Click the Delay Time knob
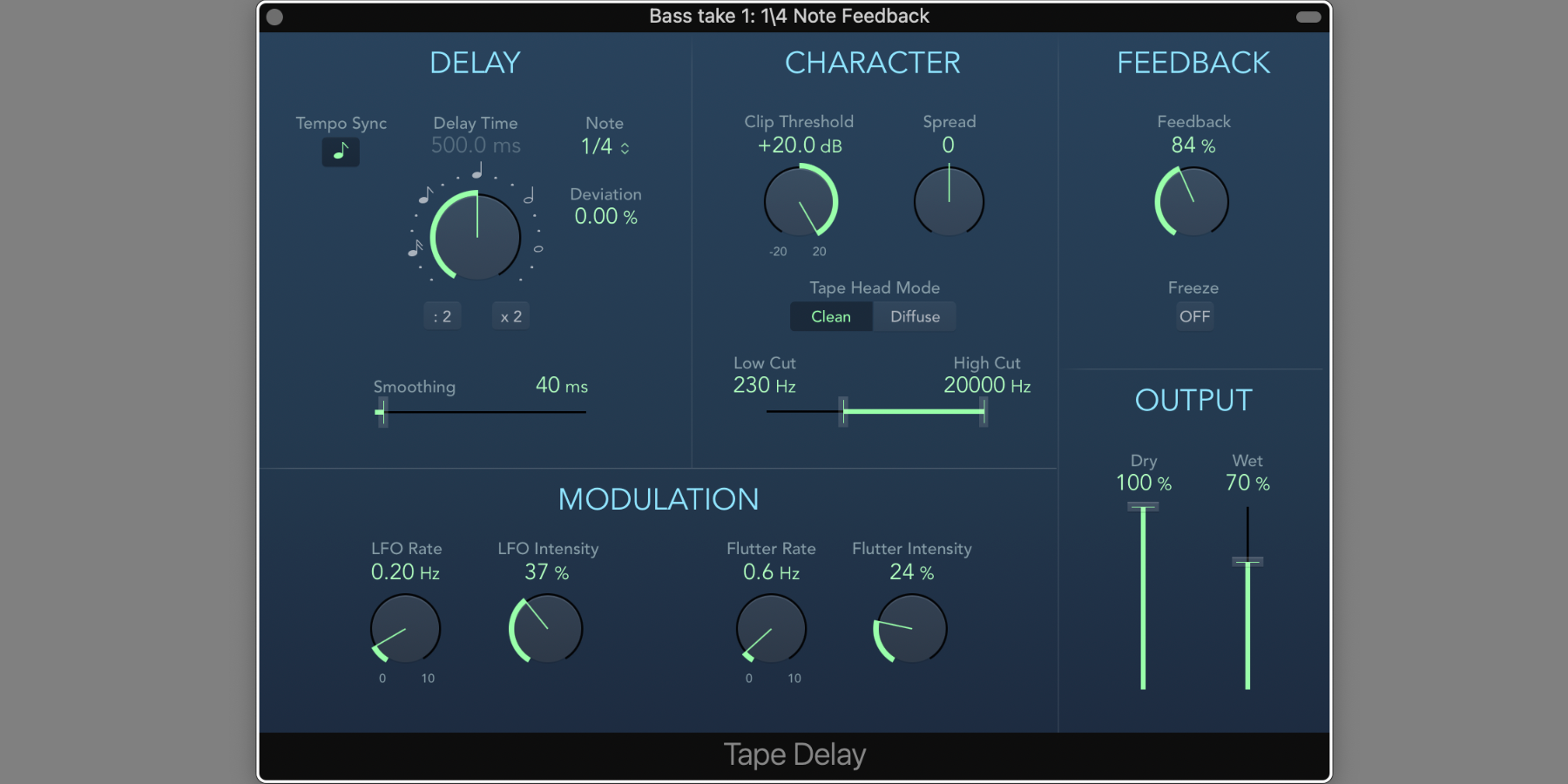Screen dimensions: 1568x784 [476, 236]
